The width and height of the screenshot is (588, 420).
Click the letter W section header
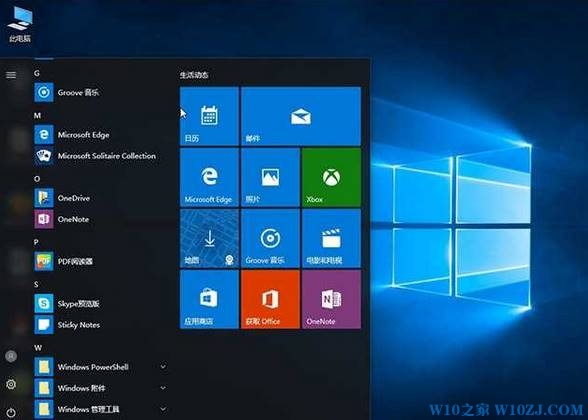point(38,348)
